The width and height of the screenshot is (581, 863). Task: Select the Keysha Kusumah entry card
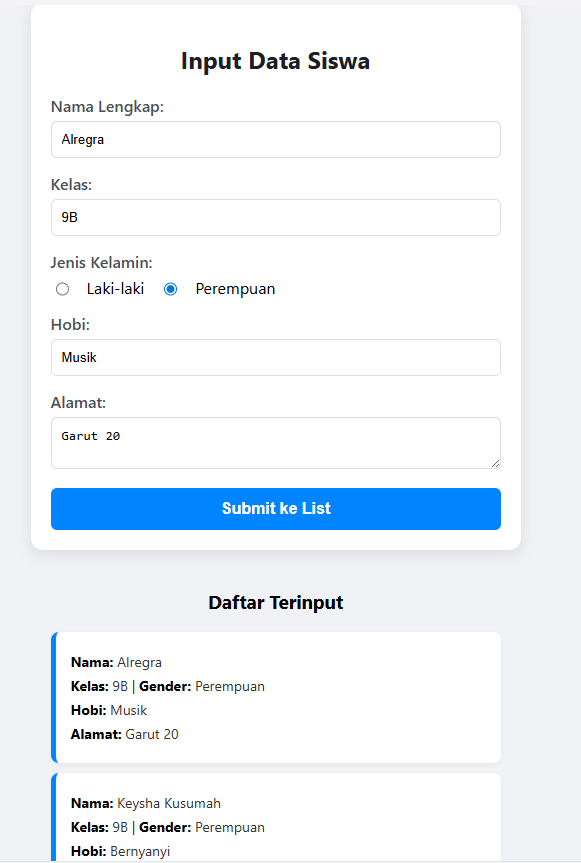276,818
